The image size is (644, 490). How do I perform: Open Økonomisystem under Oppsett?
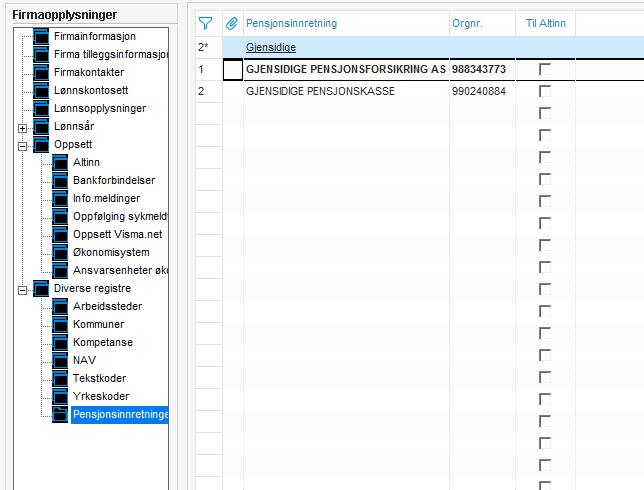click(111, 253)
